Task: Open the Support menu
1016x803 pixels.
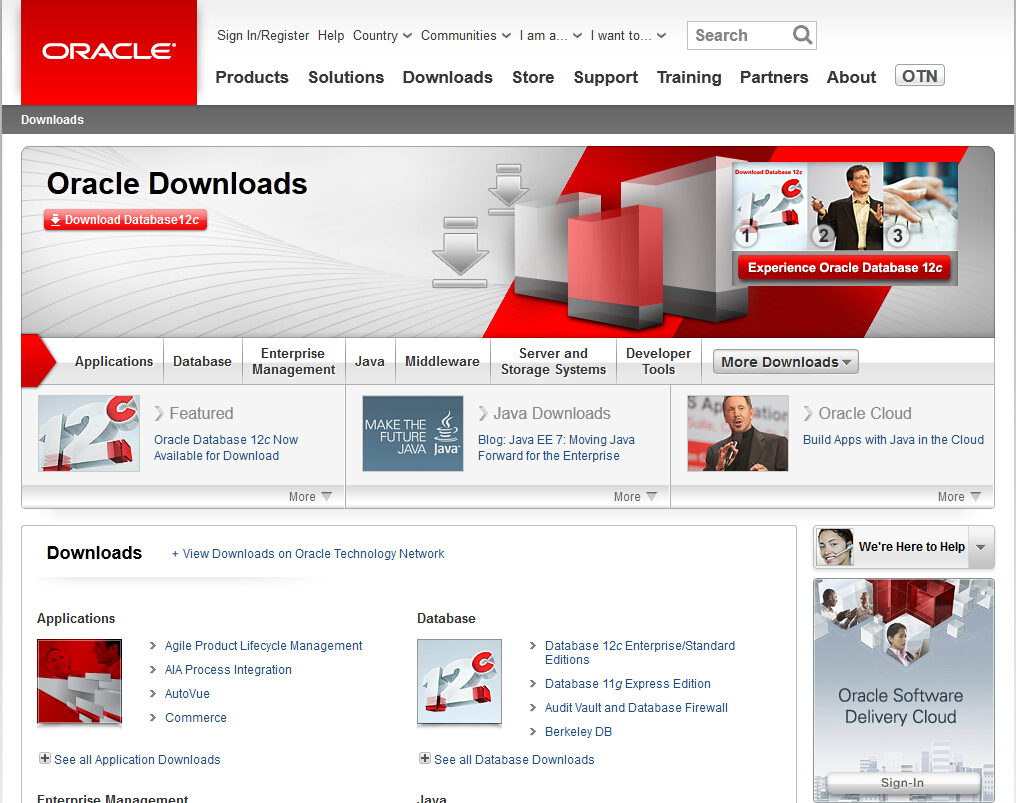Action: click(606, 77)
